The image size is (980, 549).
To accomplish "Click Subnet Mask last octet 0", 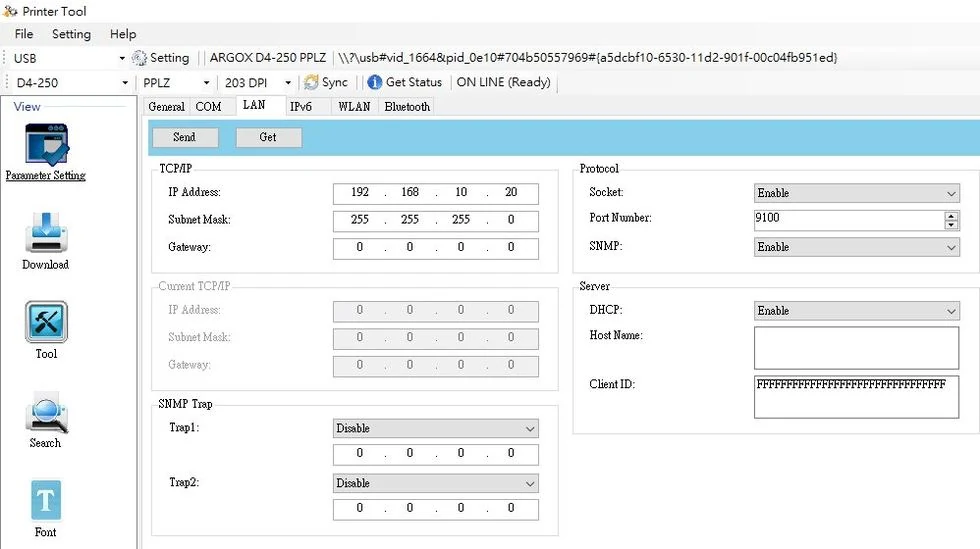I will click(x=511, y=220).
